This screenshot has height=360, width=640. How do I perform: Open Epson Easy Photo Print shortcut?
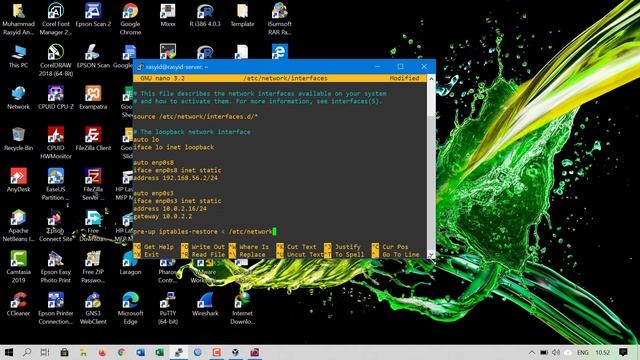coord(56,267)
